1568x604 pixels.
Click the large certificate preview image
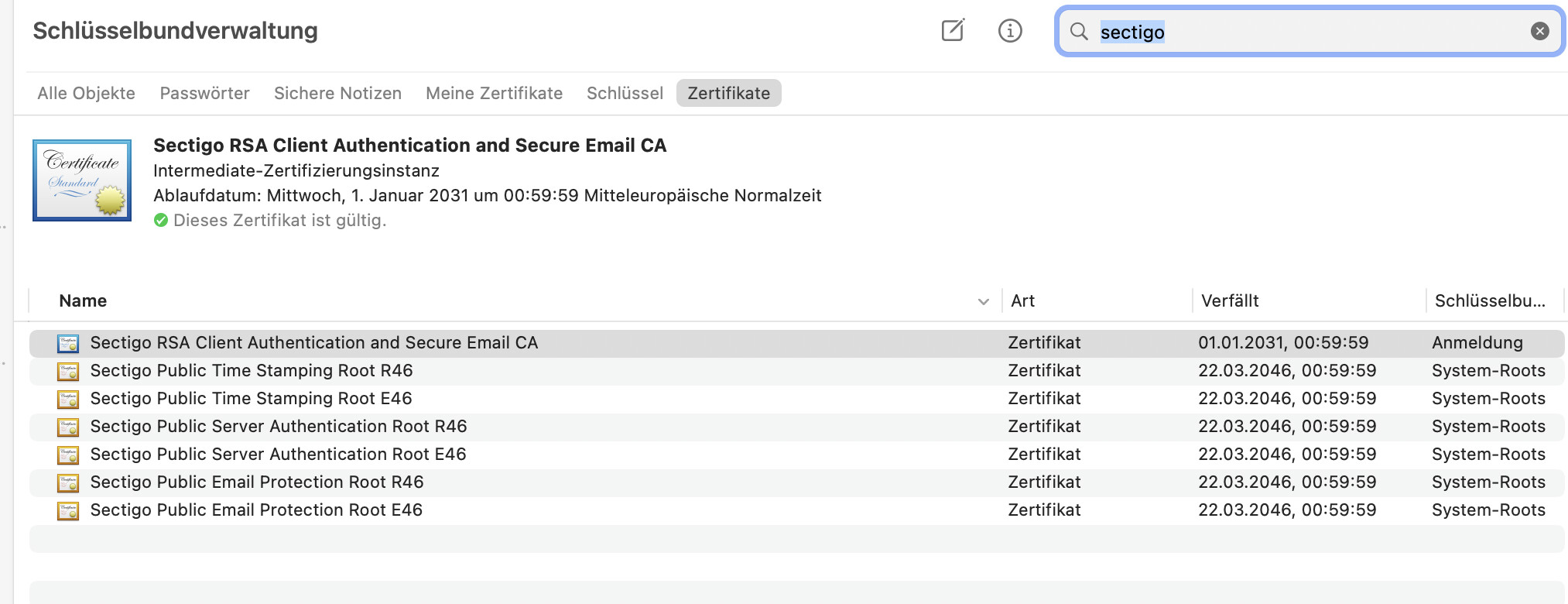point(82,180)
